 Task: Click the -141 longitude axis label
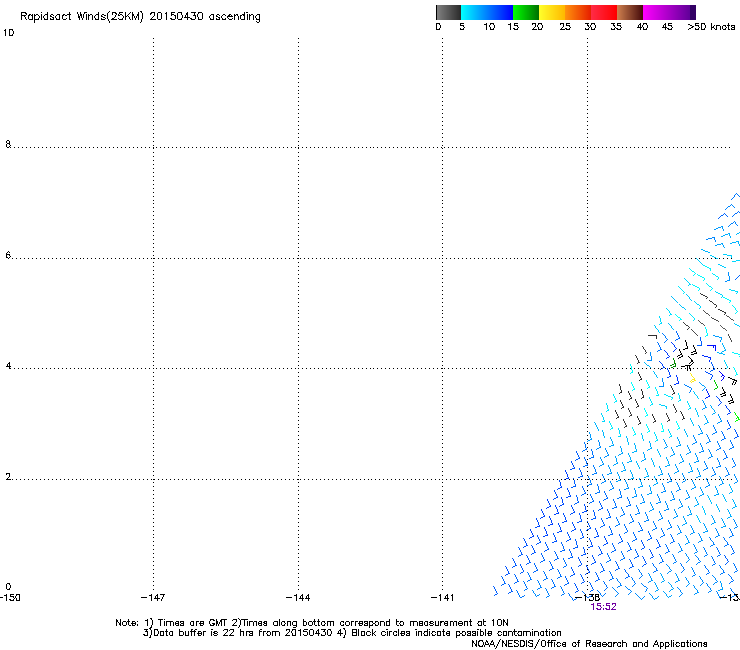point(442,598)
